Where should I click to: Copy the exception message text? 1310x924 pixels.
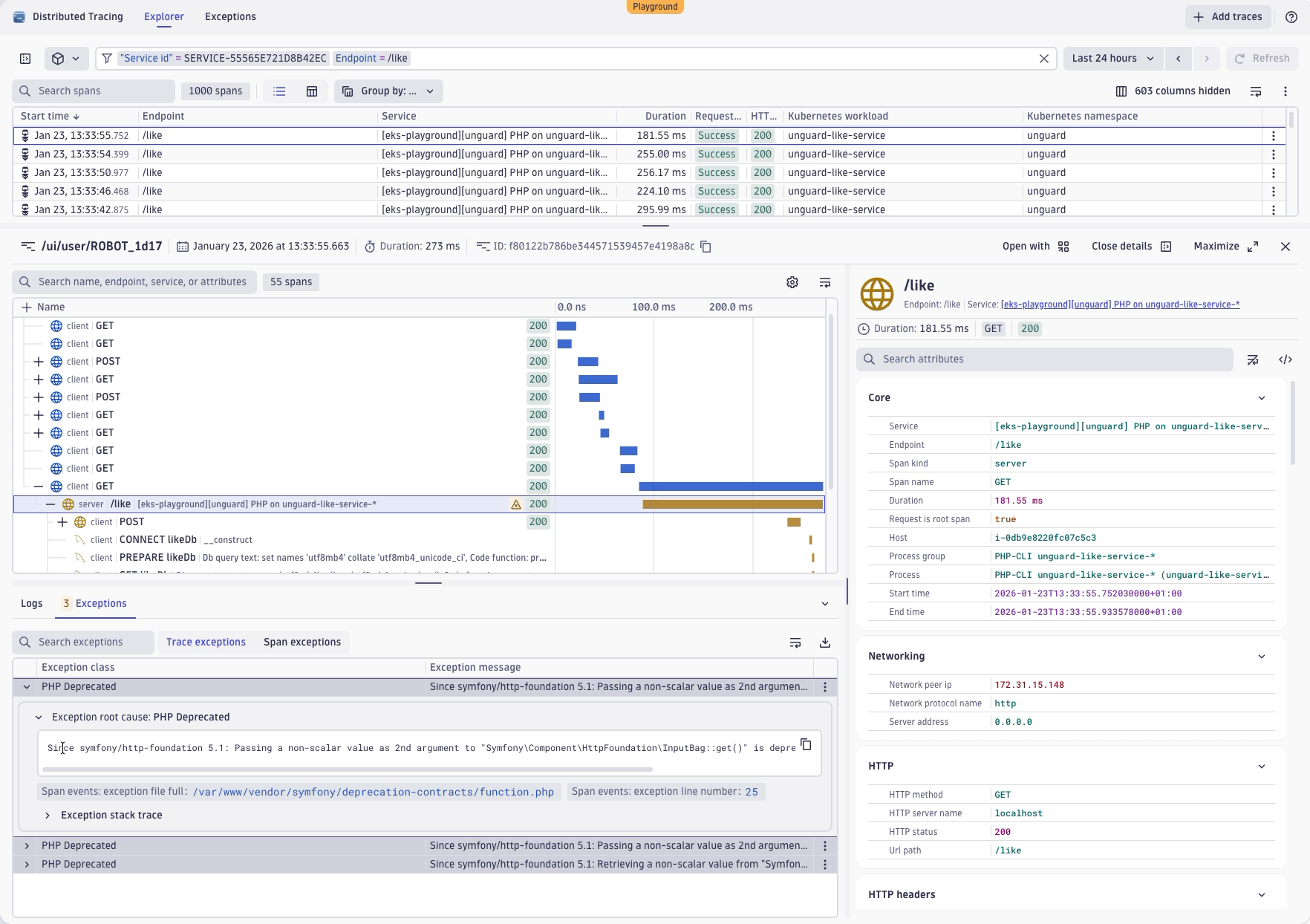806,744
